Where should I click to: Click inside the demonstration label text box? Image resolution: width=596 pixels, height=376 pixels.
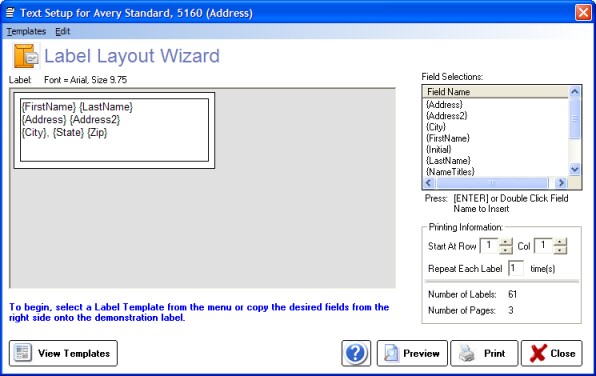pyautogui.click(x=114, y=130)
